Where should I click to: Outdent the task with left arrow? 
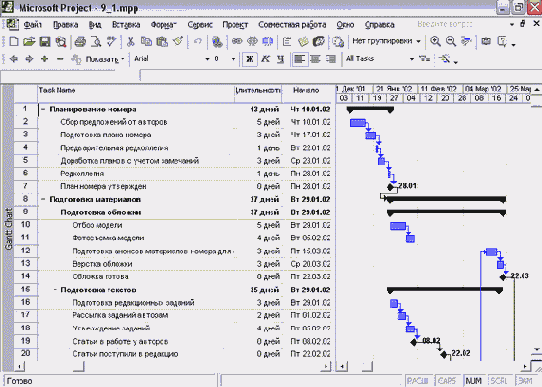point(14,59)
